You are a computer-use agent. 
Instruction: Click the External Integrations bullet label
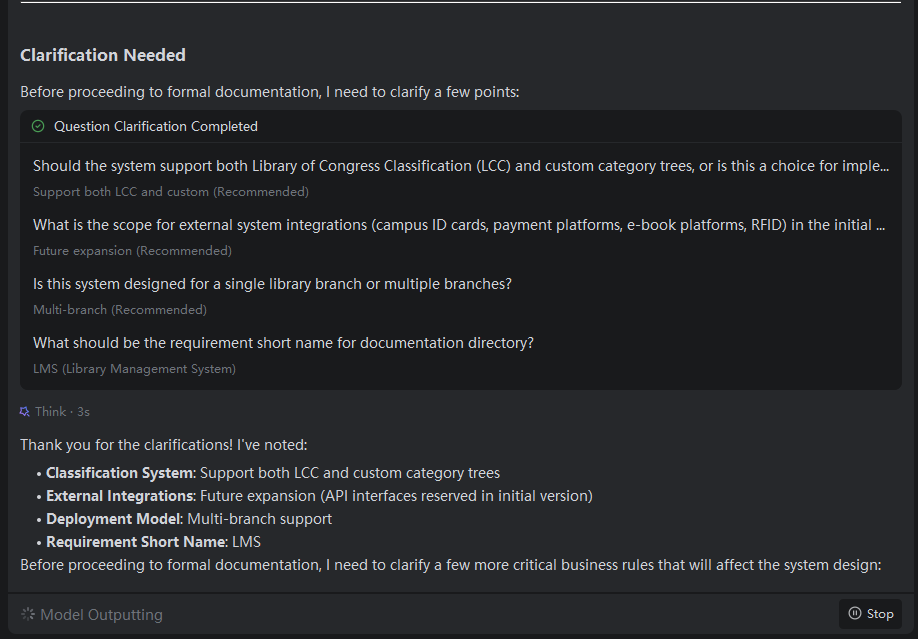pos(120,496)
